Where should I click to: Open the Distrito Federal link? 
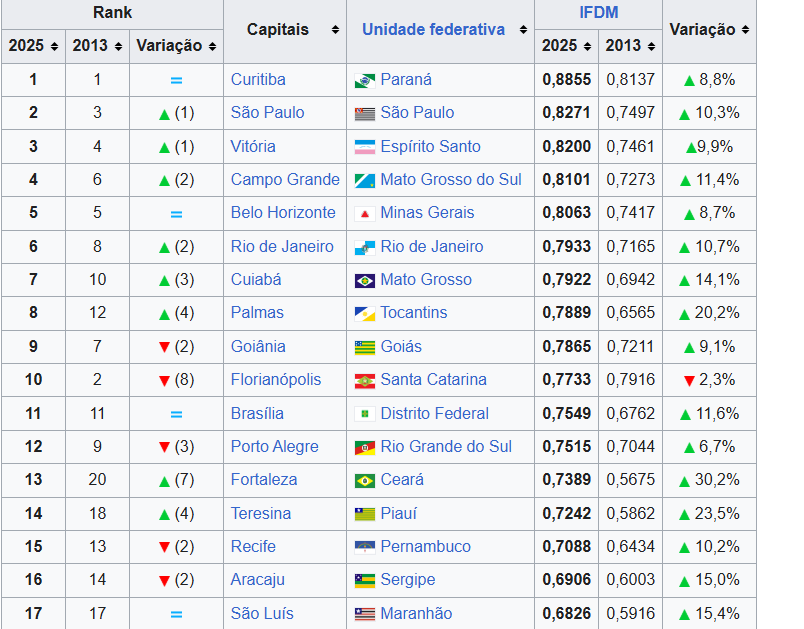pos(434,413)
